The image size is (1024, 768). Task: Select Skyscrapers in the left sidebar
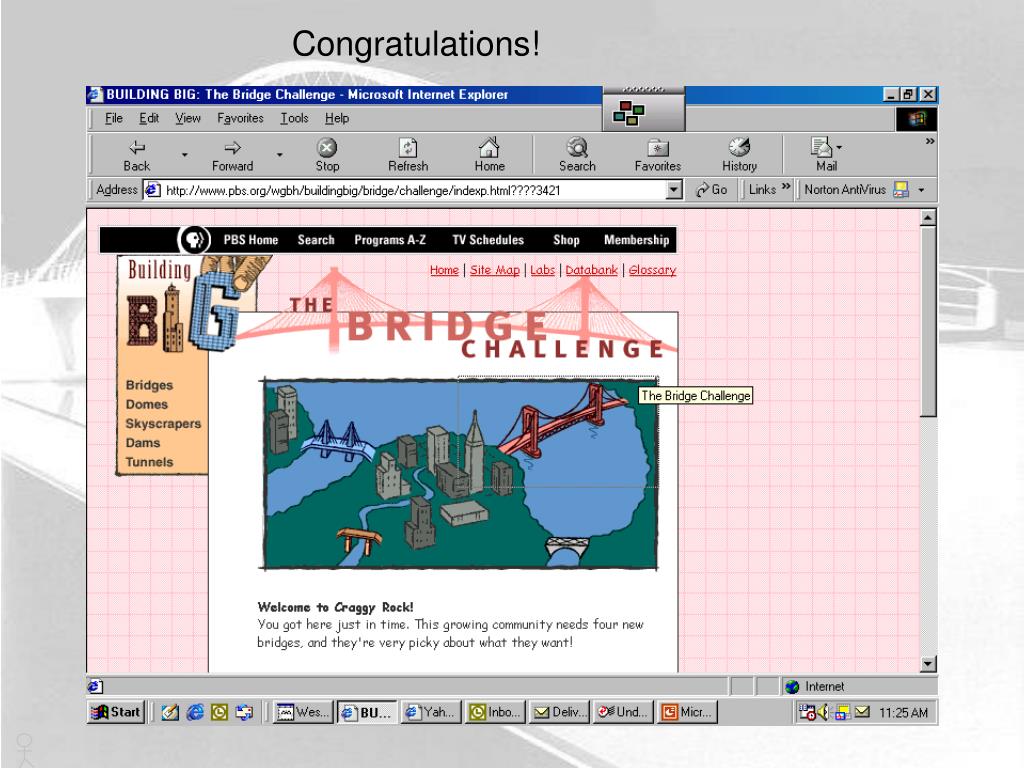point(163,423)
